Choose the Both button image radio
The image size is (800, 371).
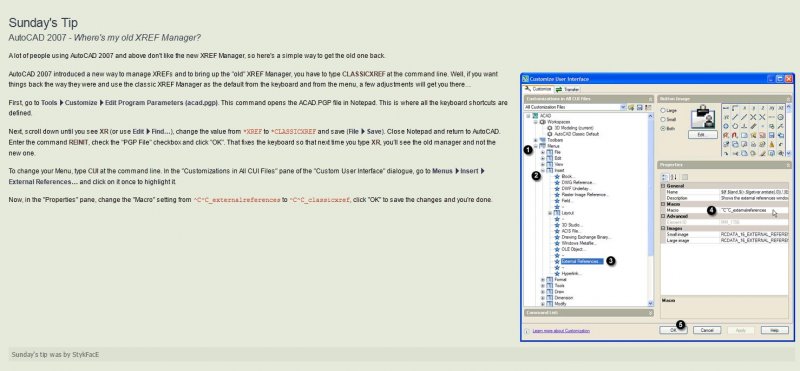663,129
